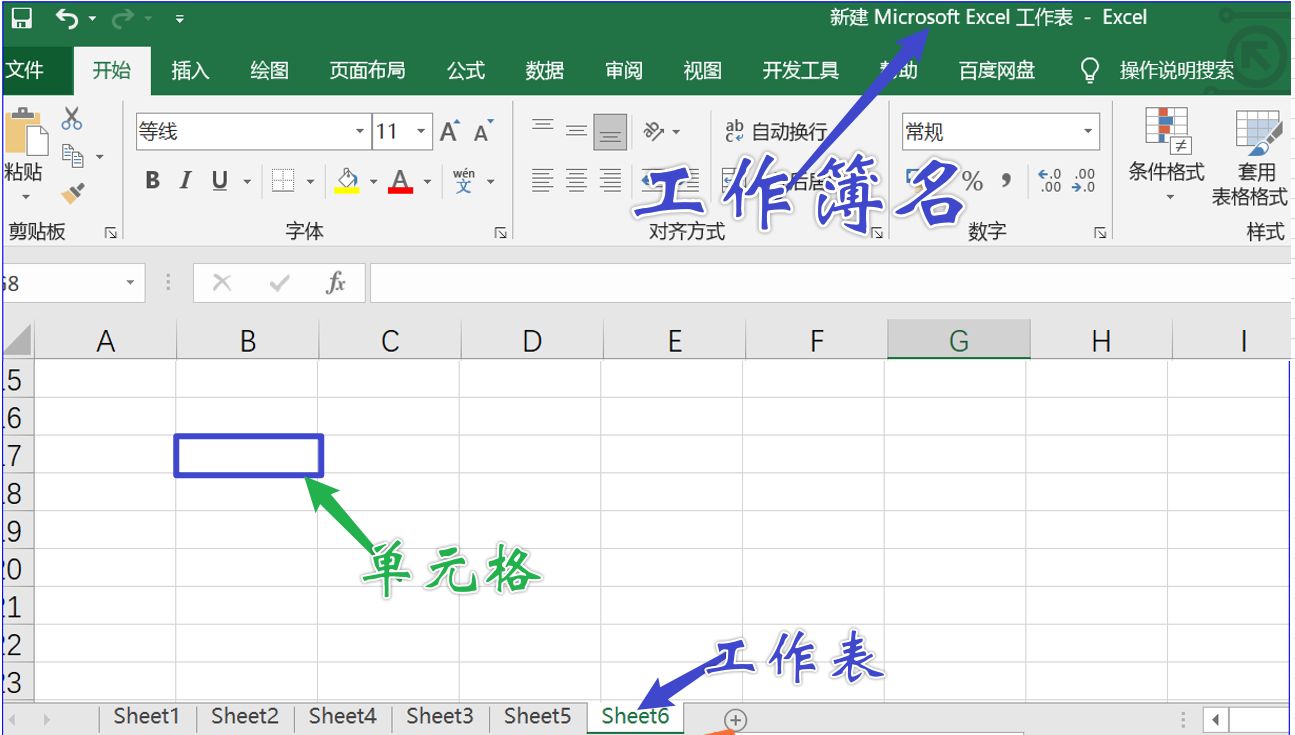This screenshot has height=735, width=1295.
Task: Click the Name Box field
Action: (72, 283)
